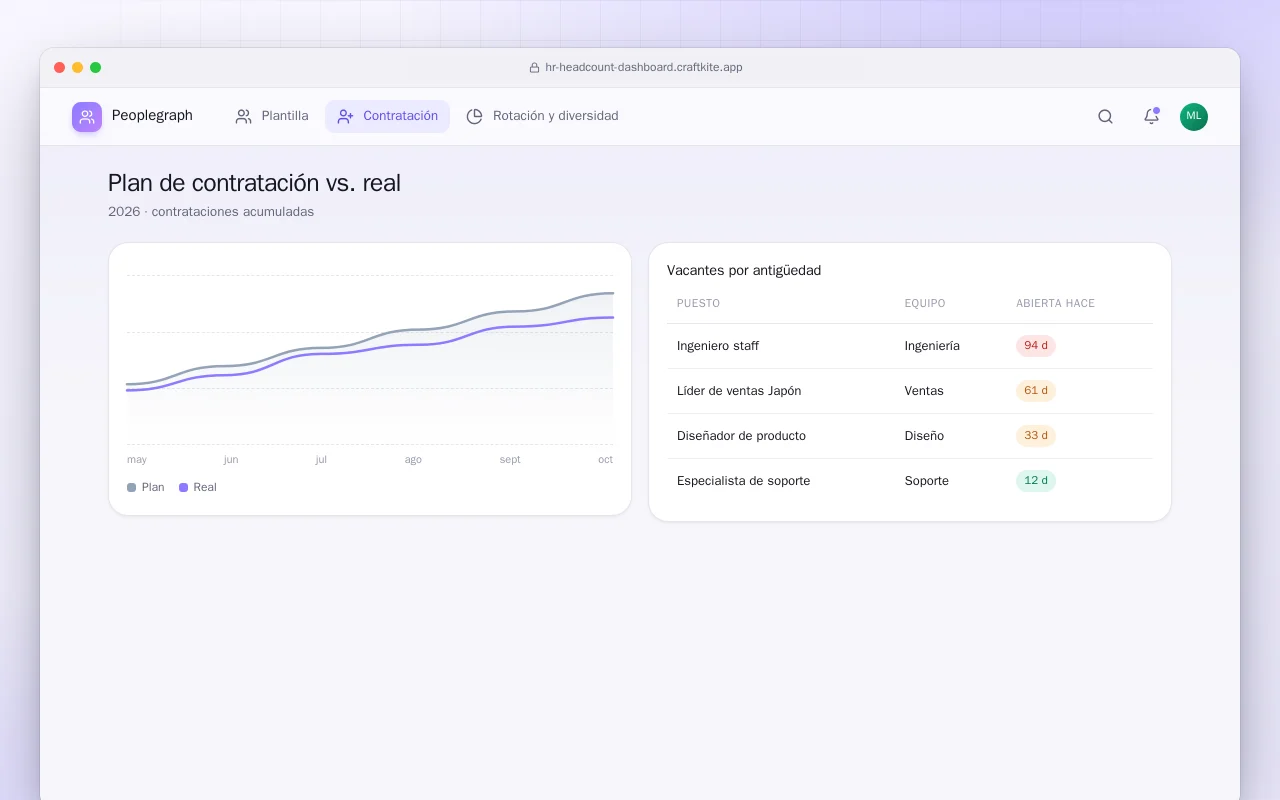This screenshot has height=800, width=1280.
Task: Select the Líder de ventas Japón row
Action: (910, 391)
